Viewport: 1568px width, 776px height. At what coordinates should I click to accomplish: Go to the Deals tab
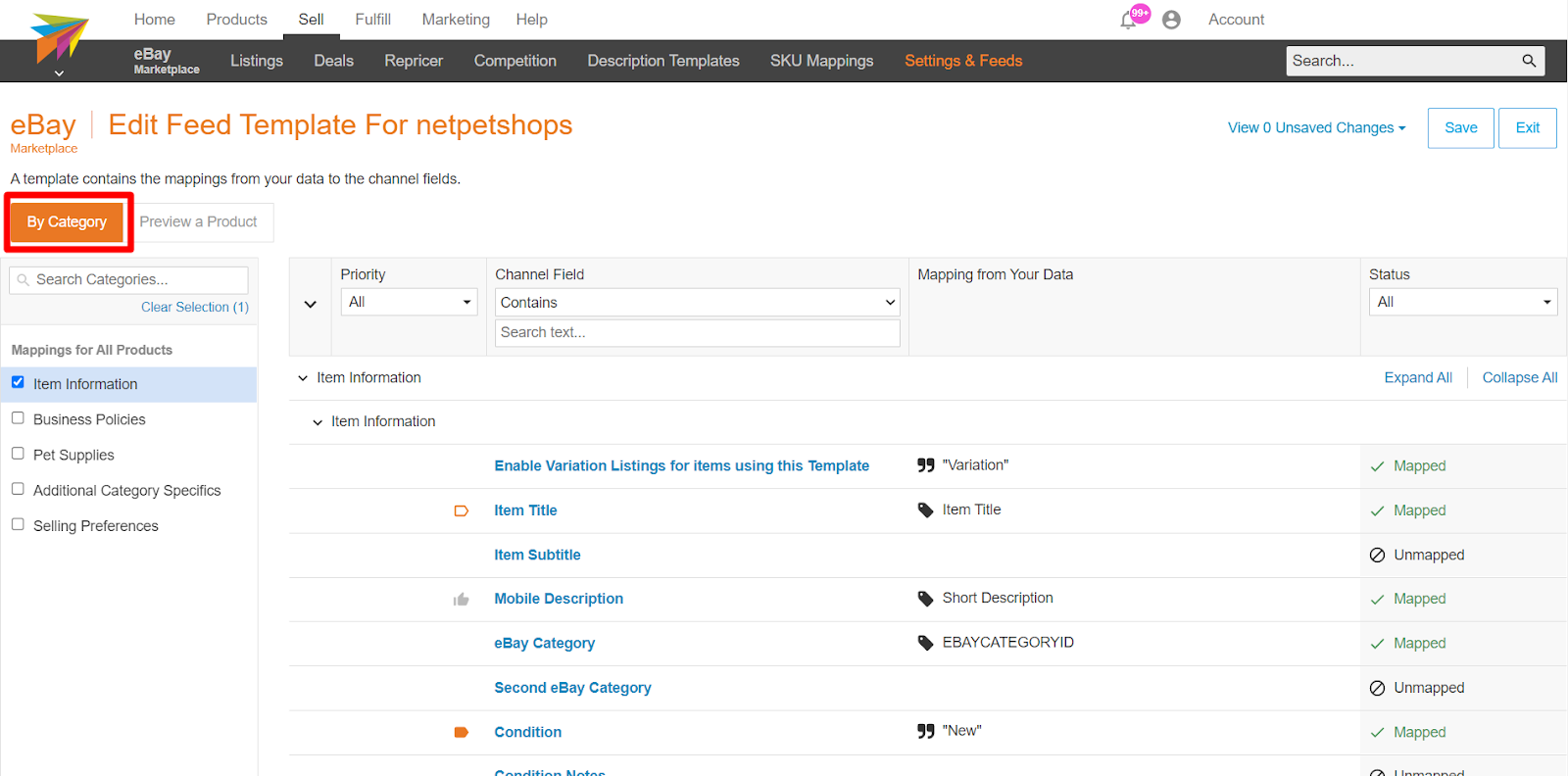coord(334,61)
